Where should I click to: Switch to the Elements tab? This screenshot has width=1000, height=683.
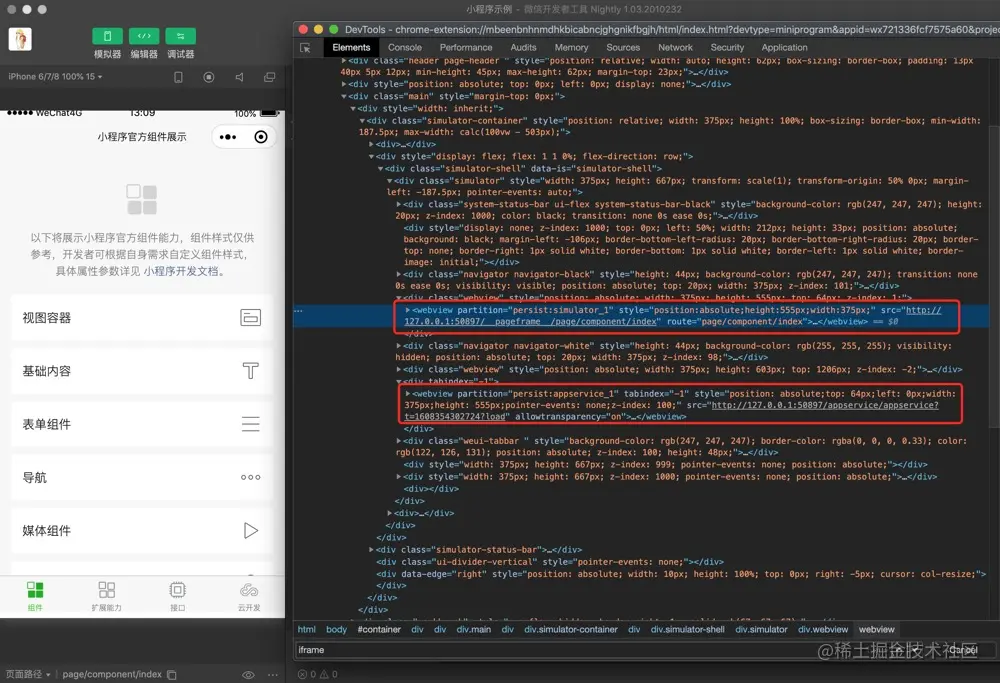point(351,47)
